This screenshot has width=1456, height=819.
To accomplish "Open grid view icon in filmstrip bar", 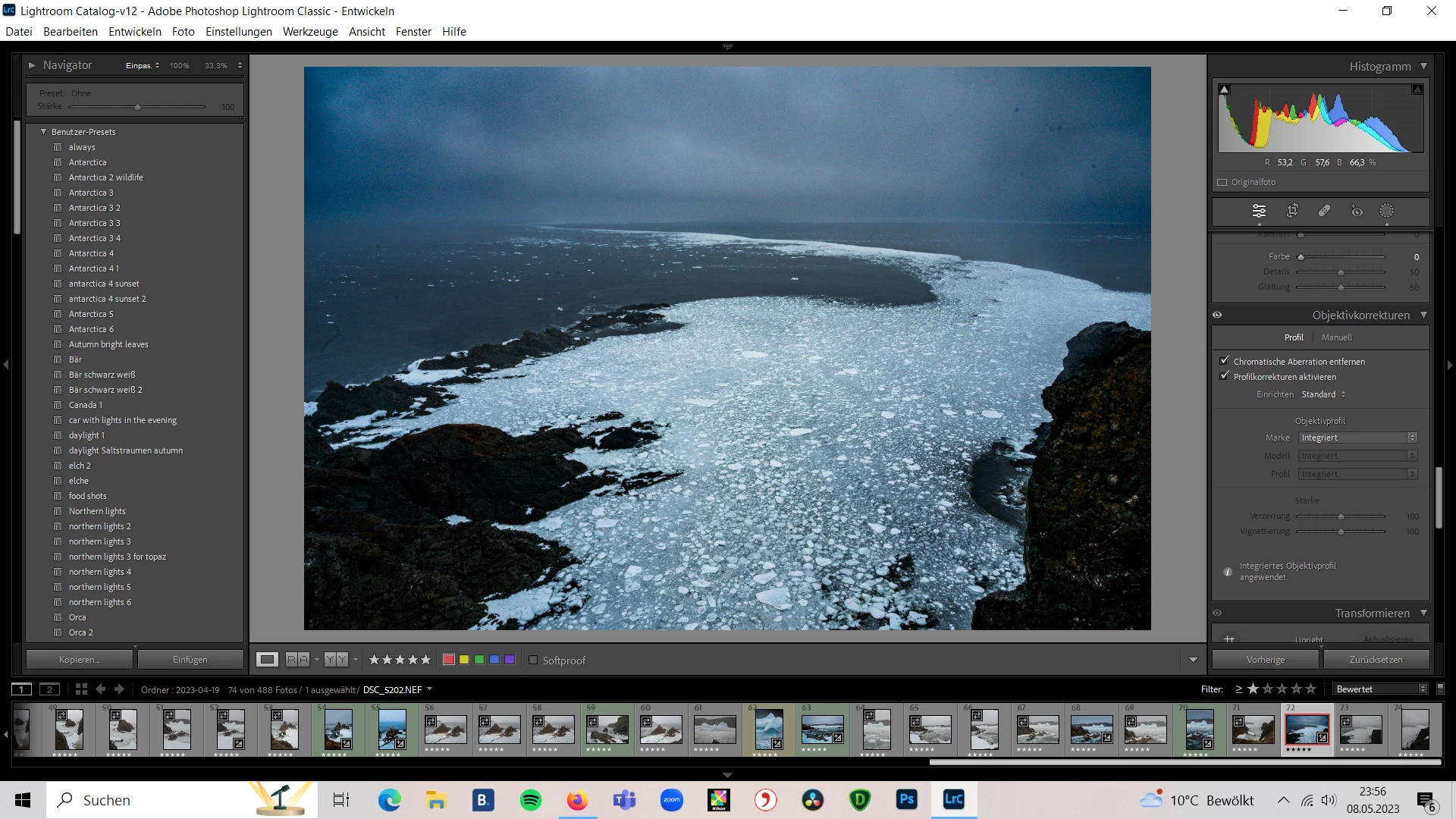I will (x=81, y=689).
